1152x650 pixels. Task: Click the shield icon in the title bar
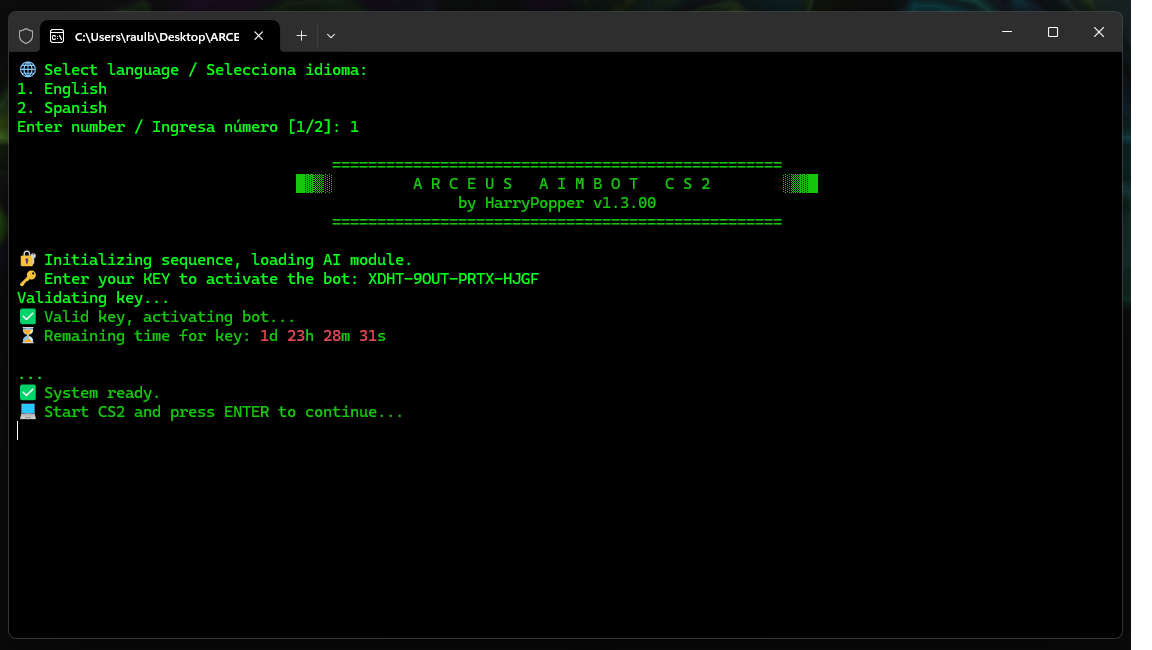click(26, 36)
